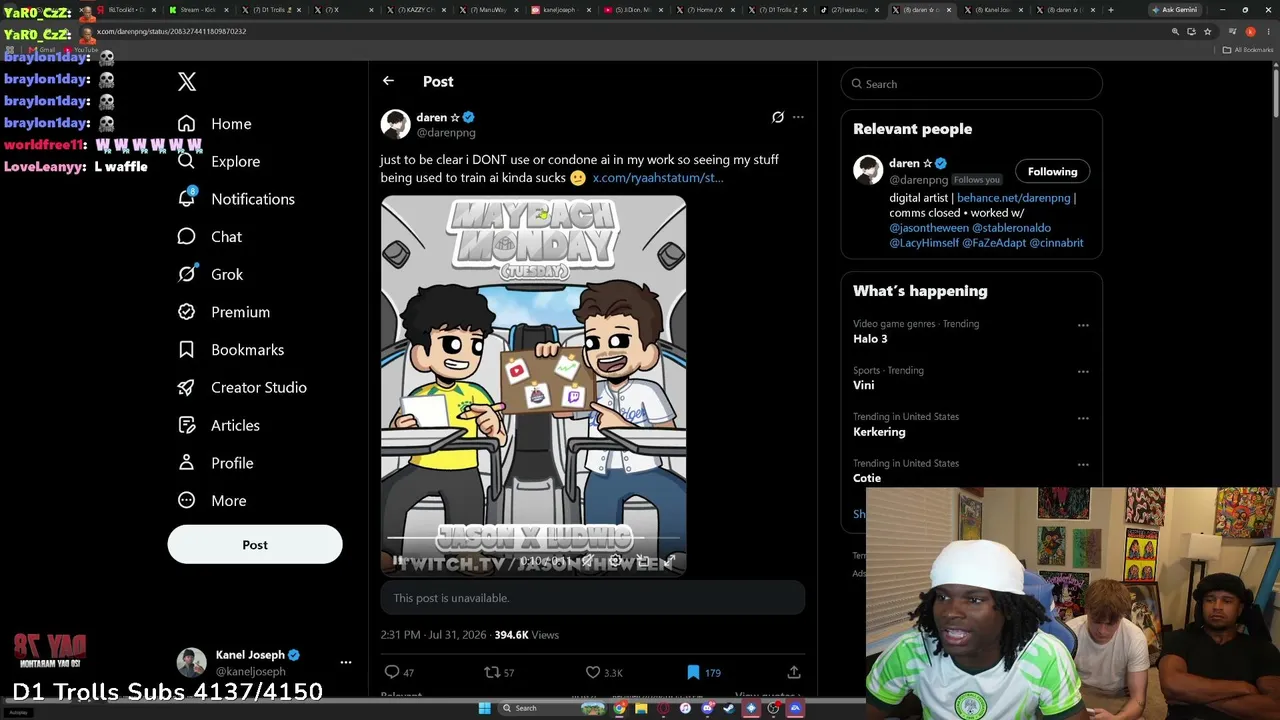The image size is (1280, 720).
Task: Click the Grok icon on daren's post
Action: 778,117
